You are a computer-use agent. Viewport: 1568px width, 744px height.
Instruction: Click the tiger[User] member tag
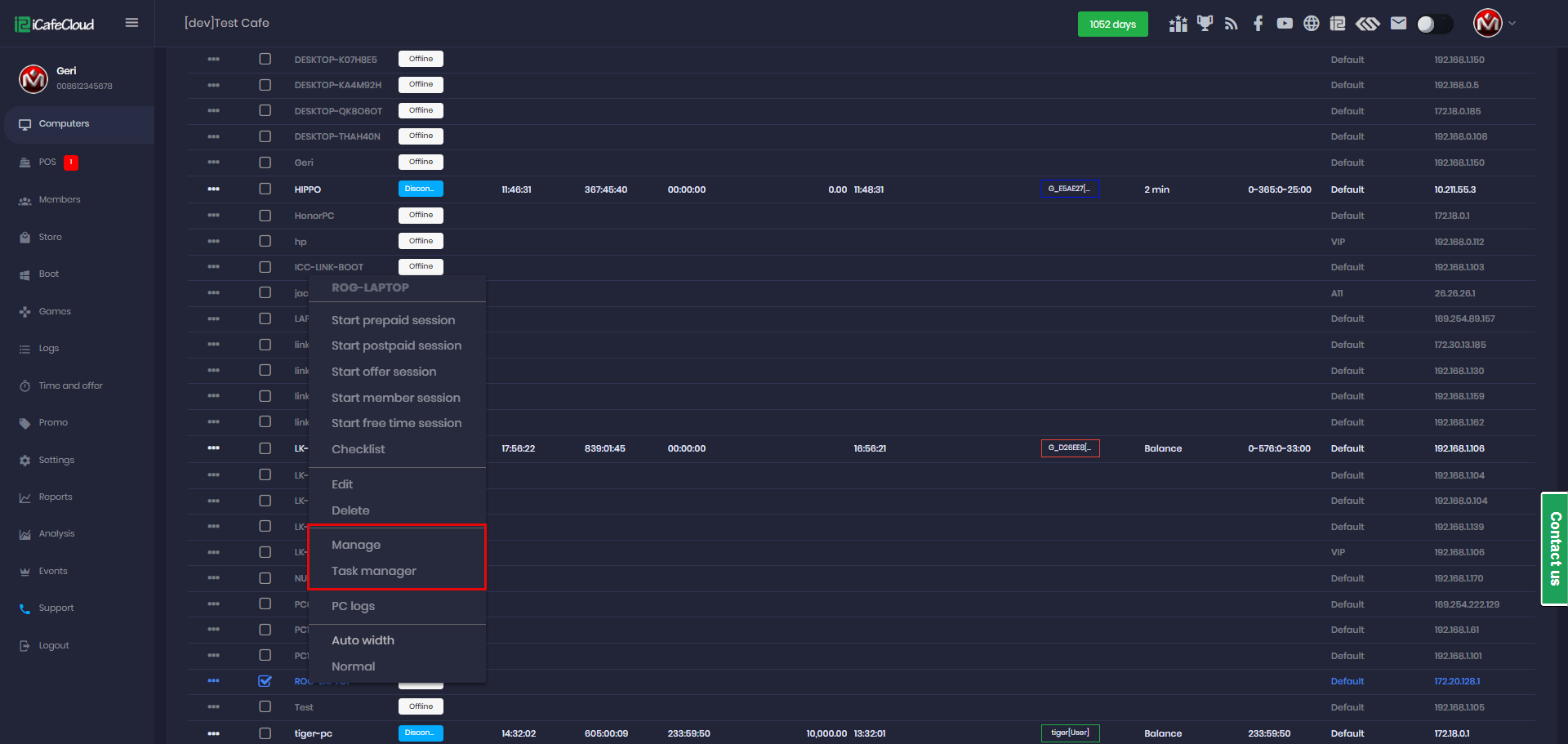pyautogui.click(x=1070, y=733)
